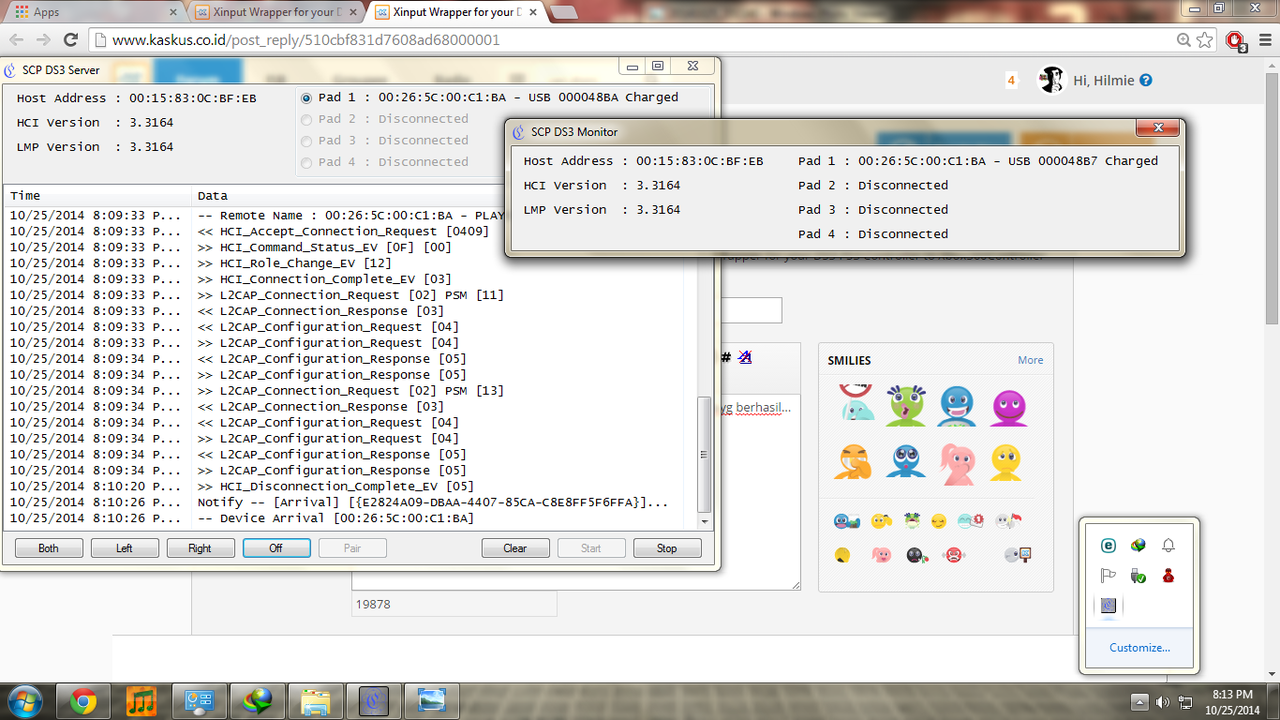1280x720 pixels.
Task: Switch to the second Xinput Wrapper browser tab
Action: pyautogui.click(x=278, y=12)
